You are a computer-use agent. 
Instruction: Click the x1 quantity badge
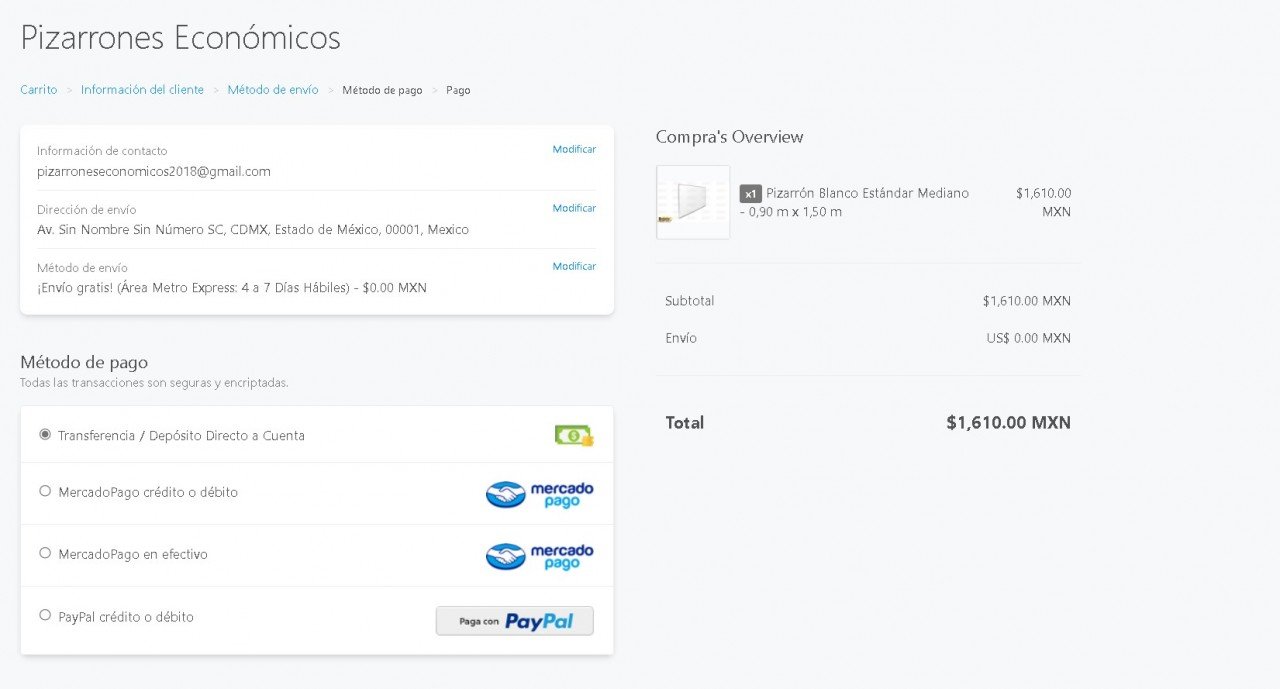[750, 194]
